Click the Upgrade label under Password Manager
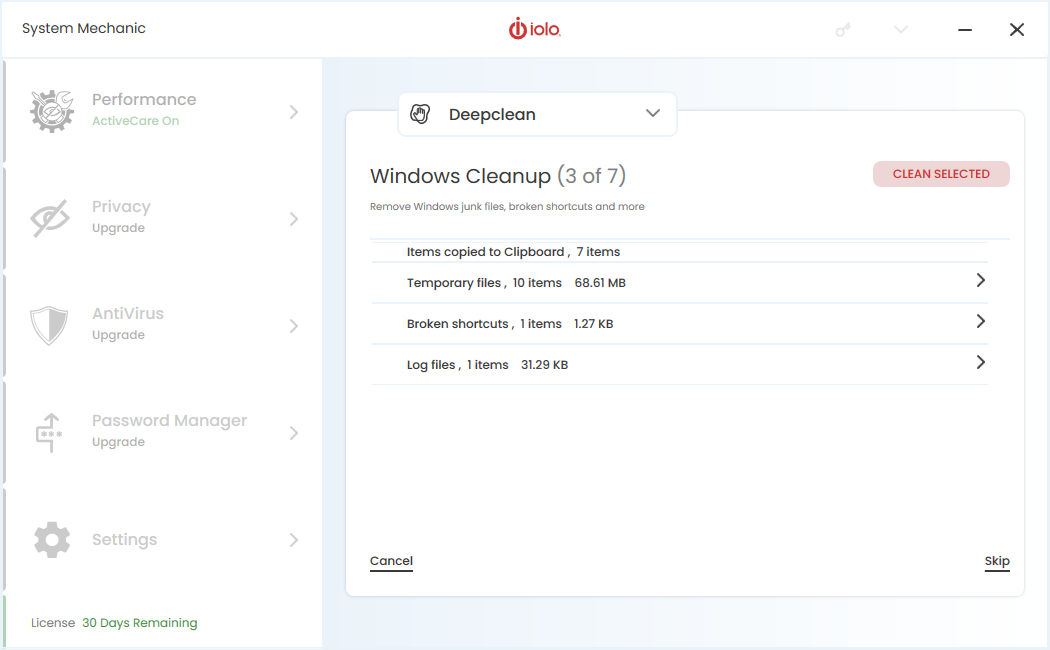This screenshot has width=1050, height=650. pos(118,442)
